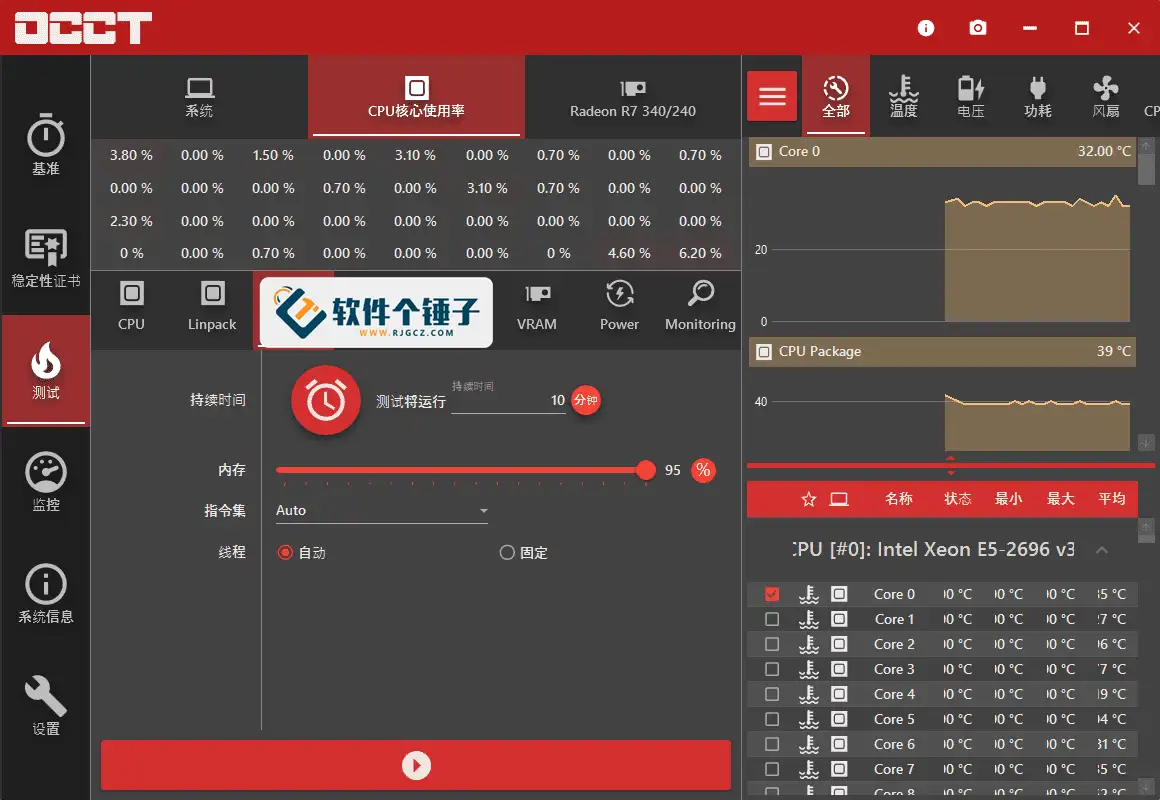This screenshot has width=1160, height=800.
Task: Toggle the 分钟 duration unit button
Action: (x=586, y=400)
